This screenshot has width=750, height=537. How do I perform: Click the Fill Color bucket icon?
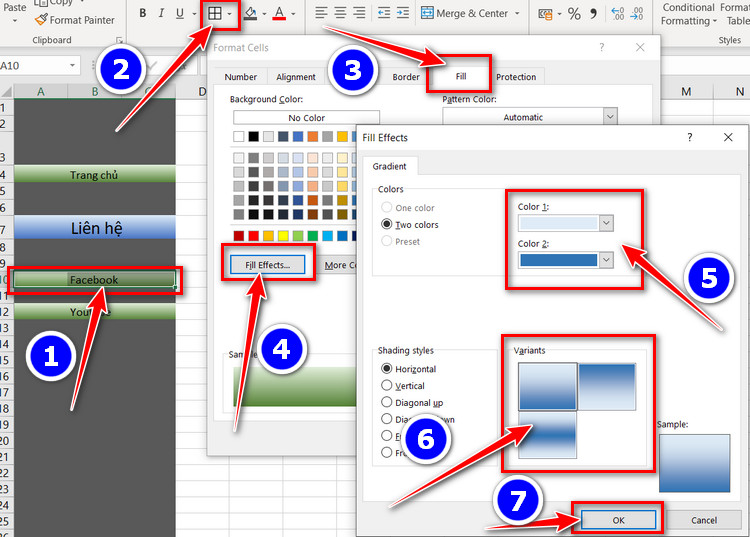[250, 13]
